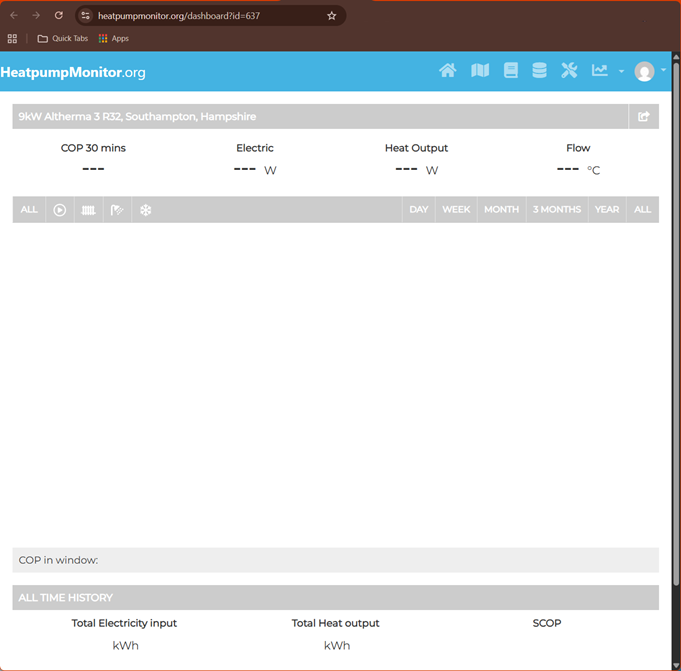681x671 pixels.
Task: Bookmark this page with star icon
Action: 332,16
